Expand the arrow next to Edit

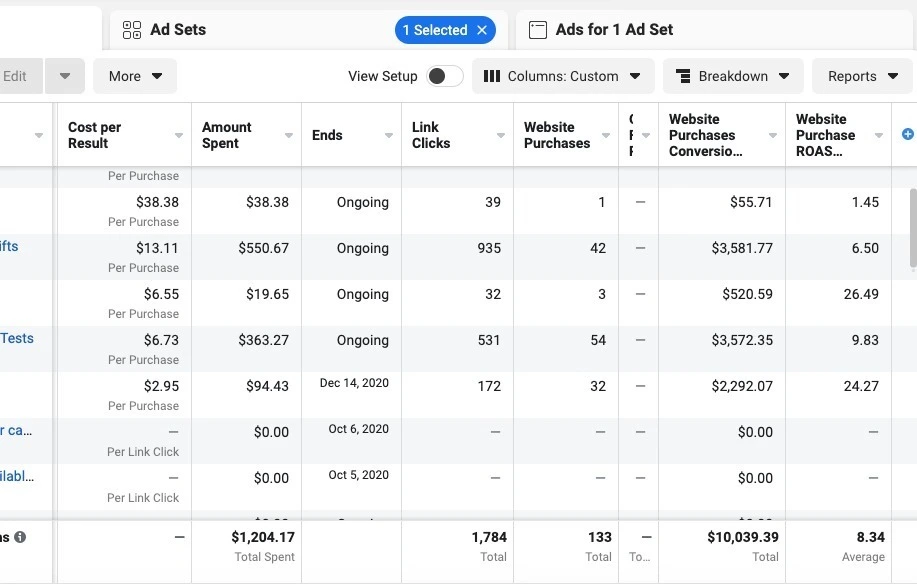[x=65, y=76]
